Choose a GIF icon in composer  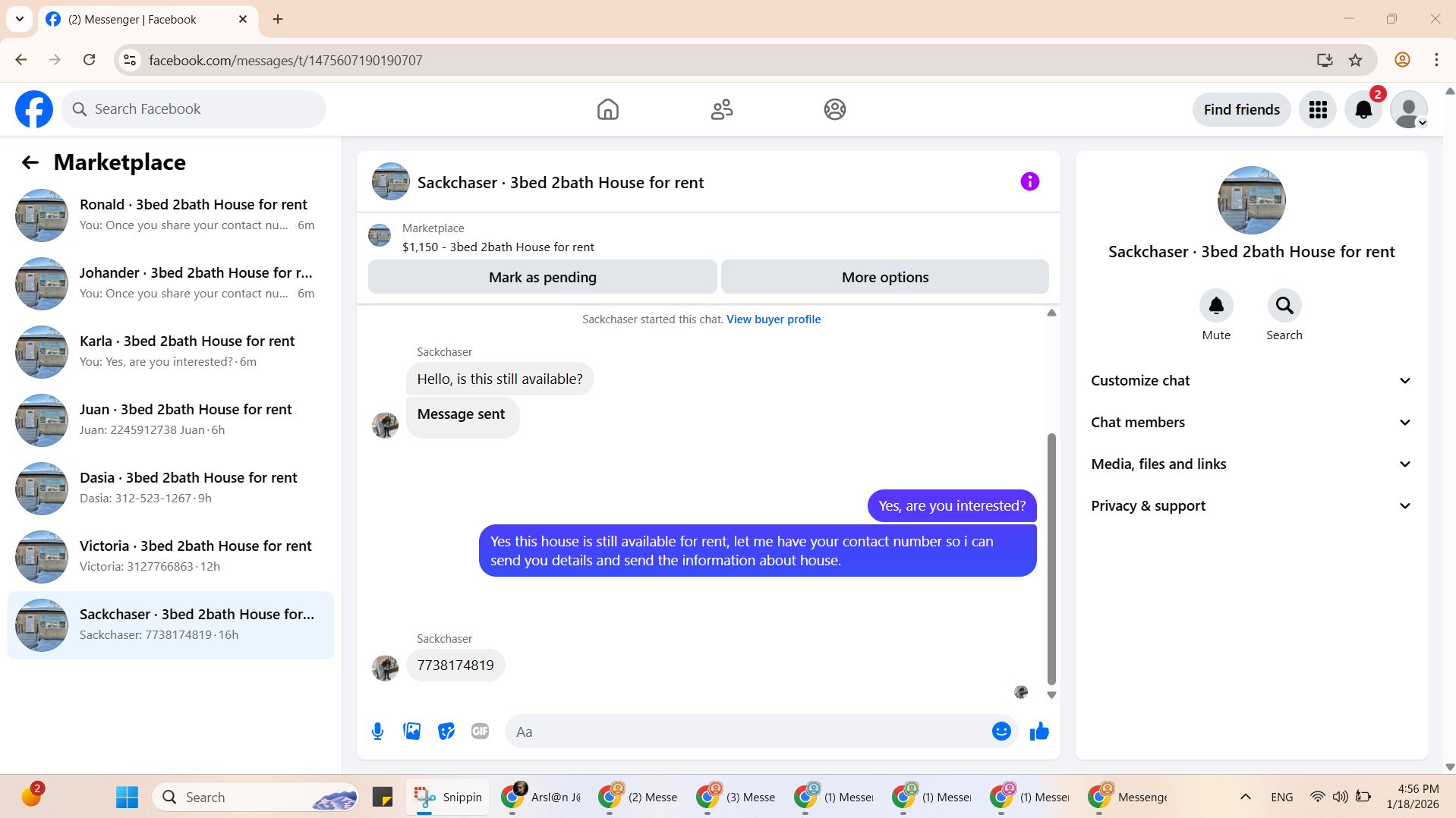coord(480,731)
